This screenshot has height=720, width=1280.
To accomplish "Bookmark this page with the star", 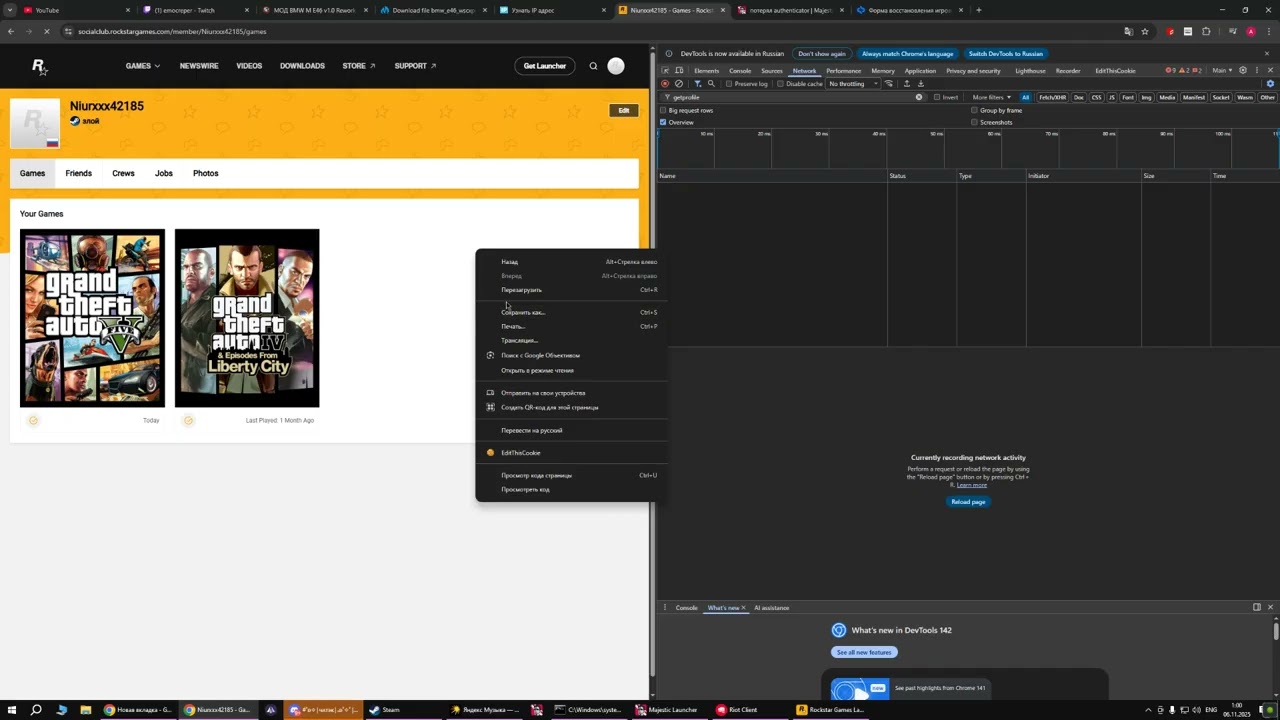I will [x=1145, y=31].
